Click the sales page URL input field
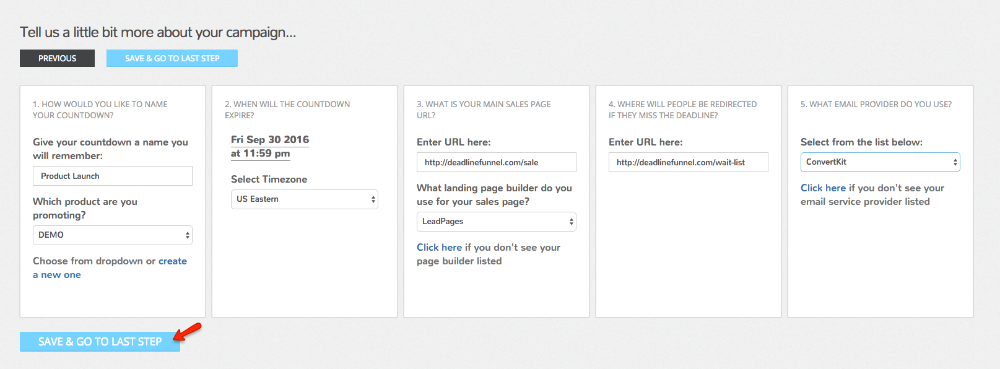The height and width of the screenshot is (369, 1000). (496, 162)
